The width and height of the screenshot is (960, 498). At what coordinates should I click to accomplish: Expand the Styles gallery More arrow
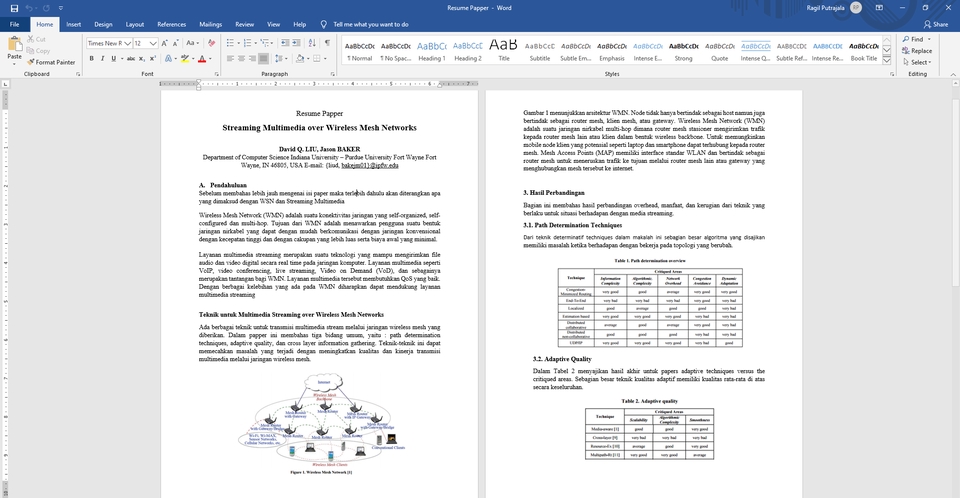(887, 60)
